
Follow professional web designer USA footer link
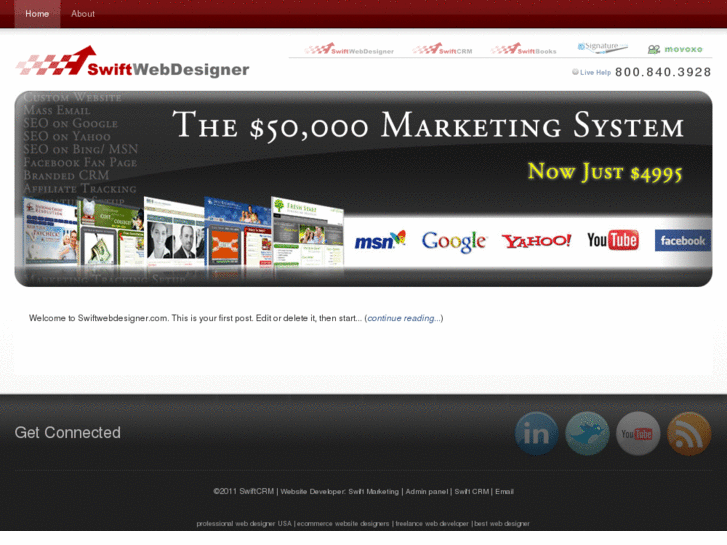(x=244, y=524)
